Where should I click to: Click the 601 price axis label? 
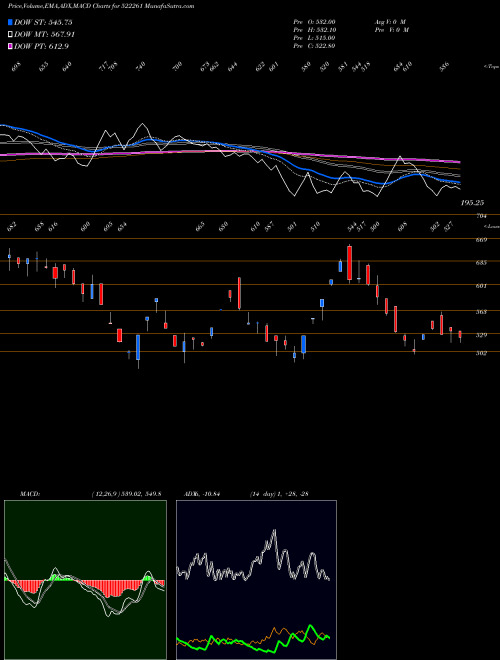pyautogui.click(x=481, y=286)
